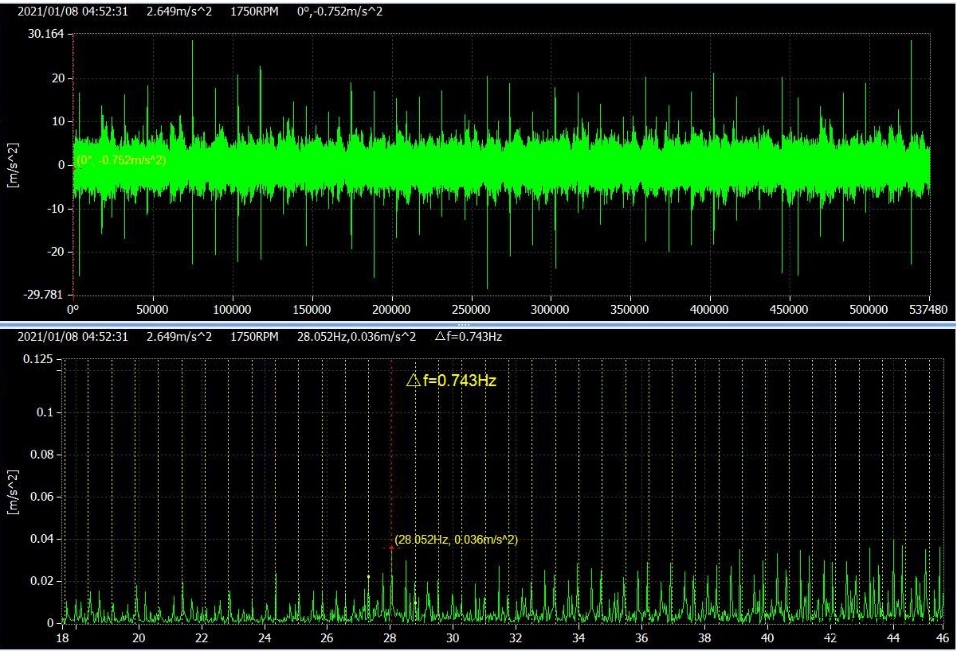
Task: Click the 30.164 maximum value on waveform axis
Action: point(46,34)
